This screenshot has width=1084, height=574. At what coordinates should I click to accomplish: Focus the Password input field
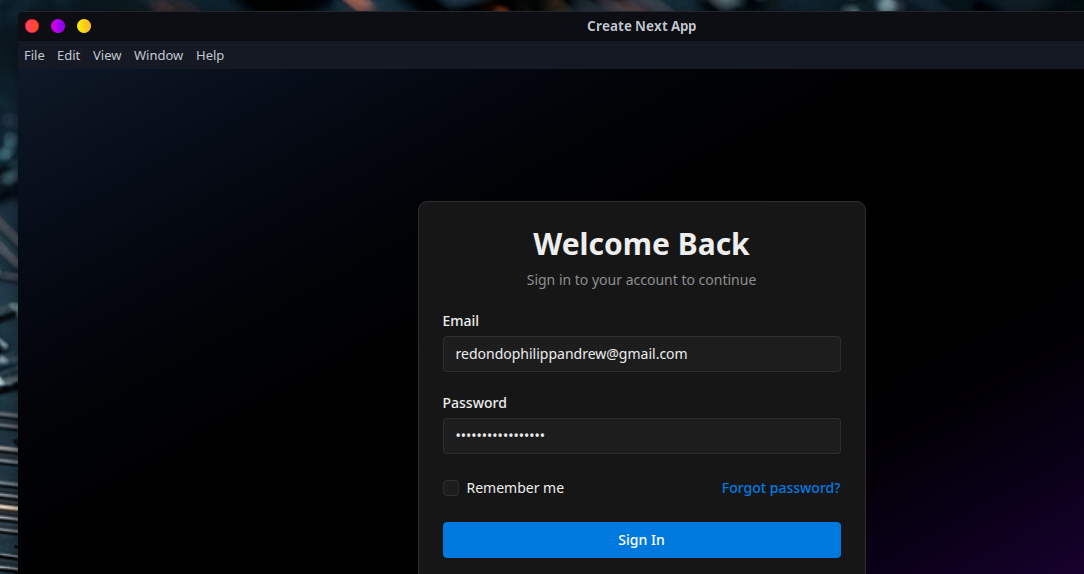[x=642, y=436]
